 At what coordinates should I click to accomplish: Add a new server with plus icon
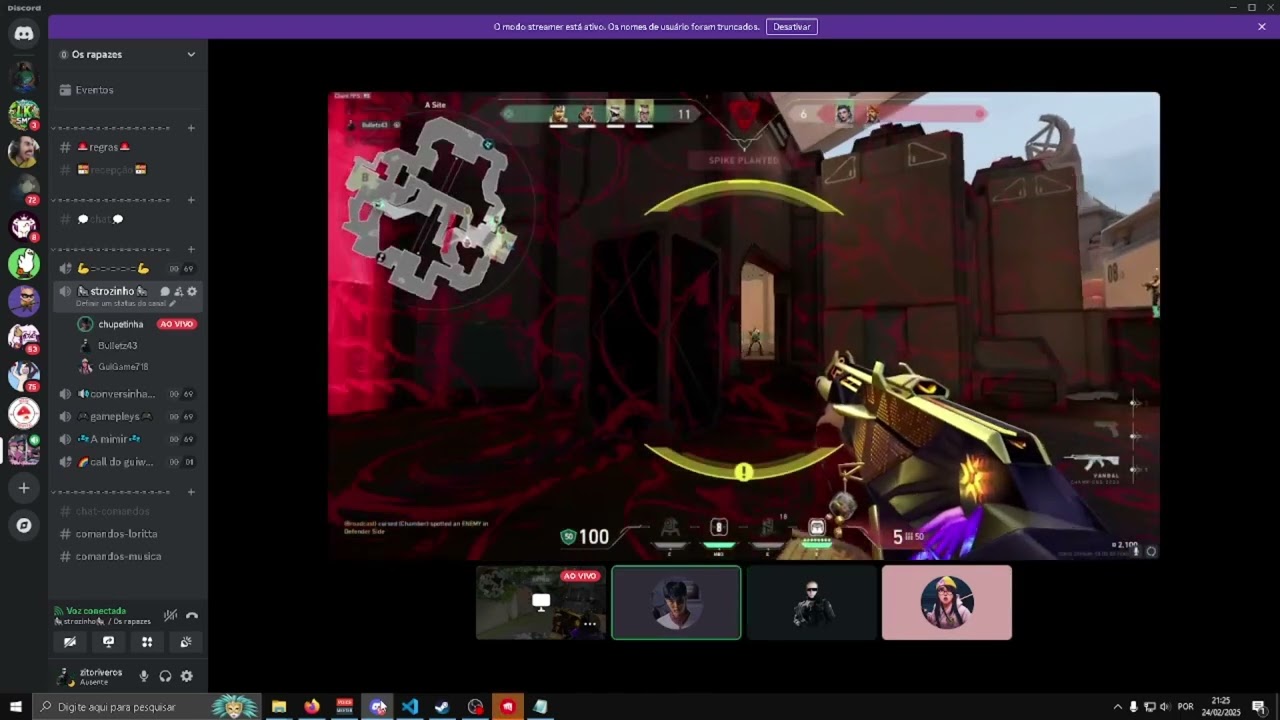tap(24, 488)
